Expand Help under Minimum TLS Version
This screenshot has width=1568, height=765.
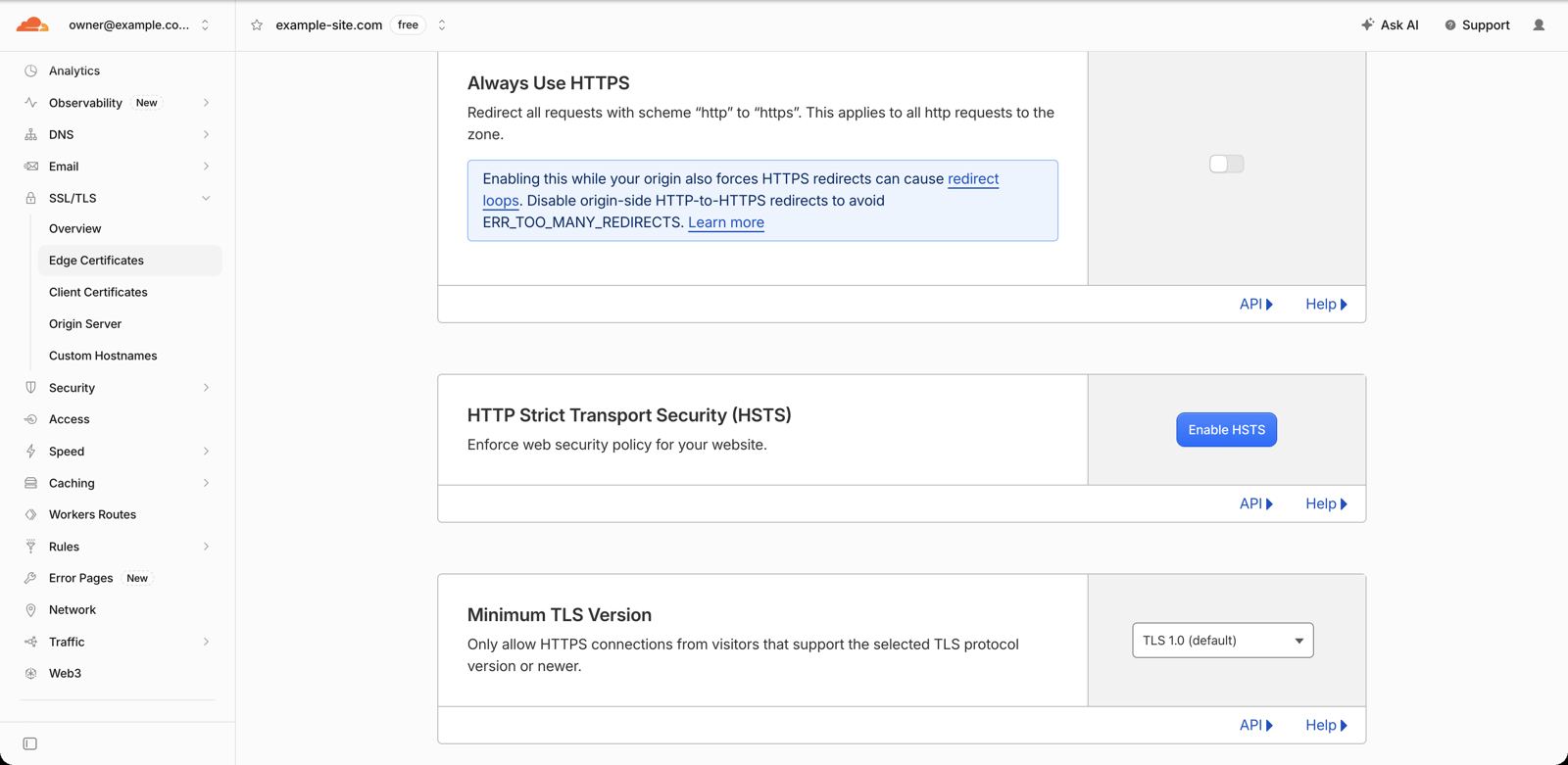1326,726
